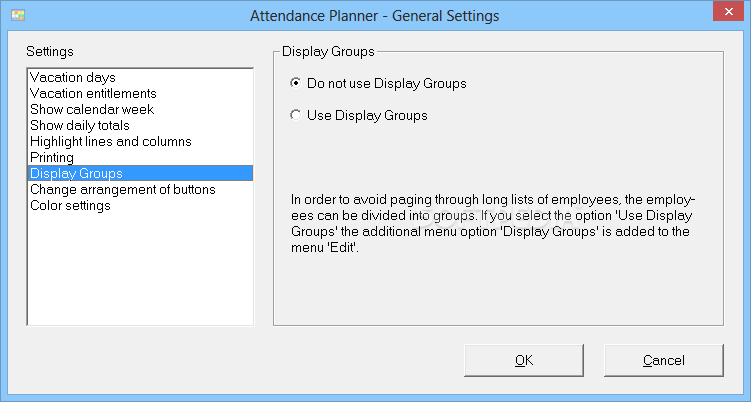Close the General Settings window

point(728,11)
